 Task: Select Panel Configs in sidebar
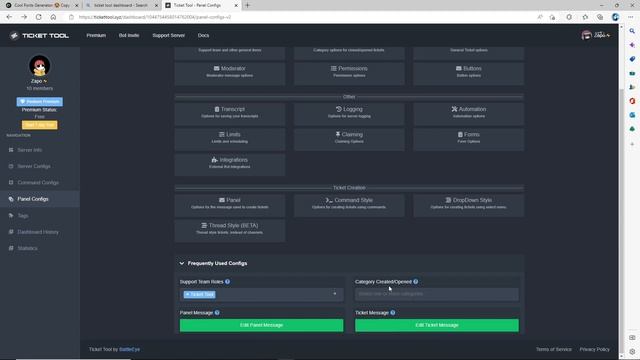click(x=40, y=199)
